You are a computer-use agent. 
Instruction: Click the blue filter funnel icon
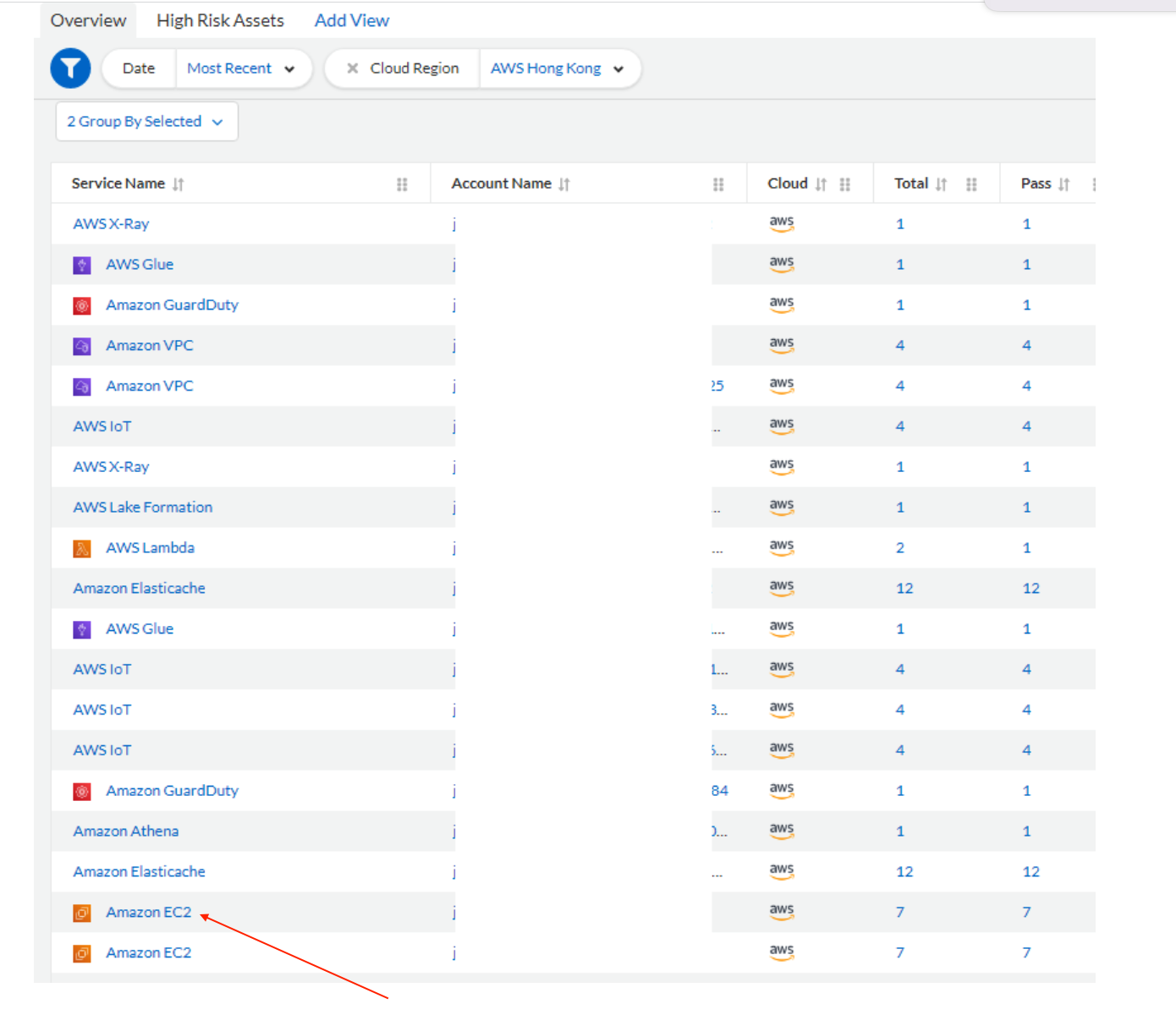pyautogui.click(x=70, y=69)
